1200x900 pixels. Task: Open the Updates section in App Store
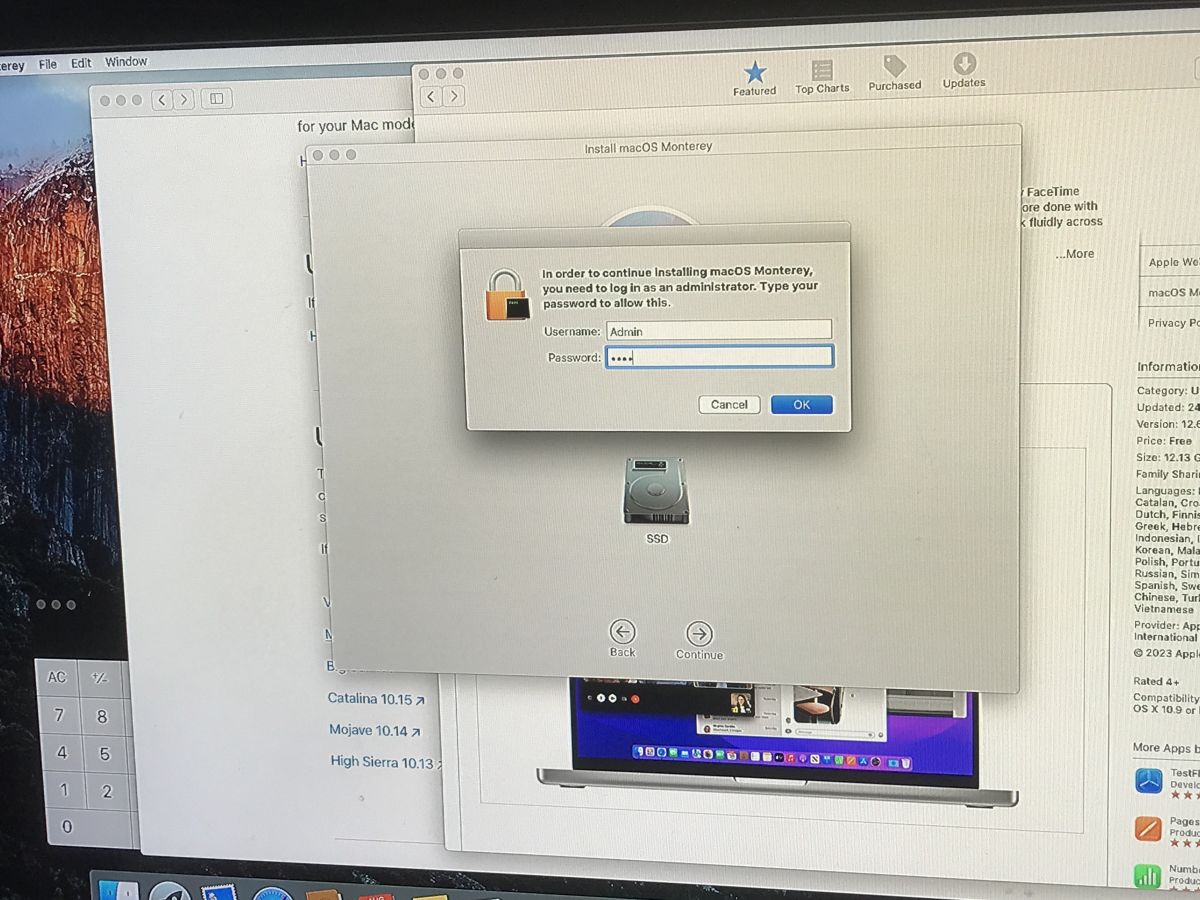click(964, 70)
